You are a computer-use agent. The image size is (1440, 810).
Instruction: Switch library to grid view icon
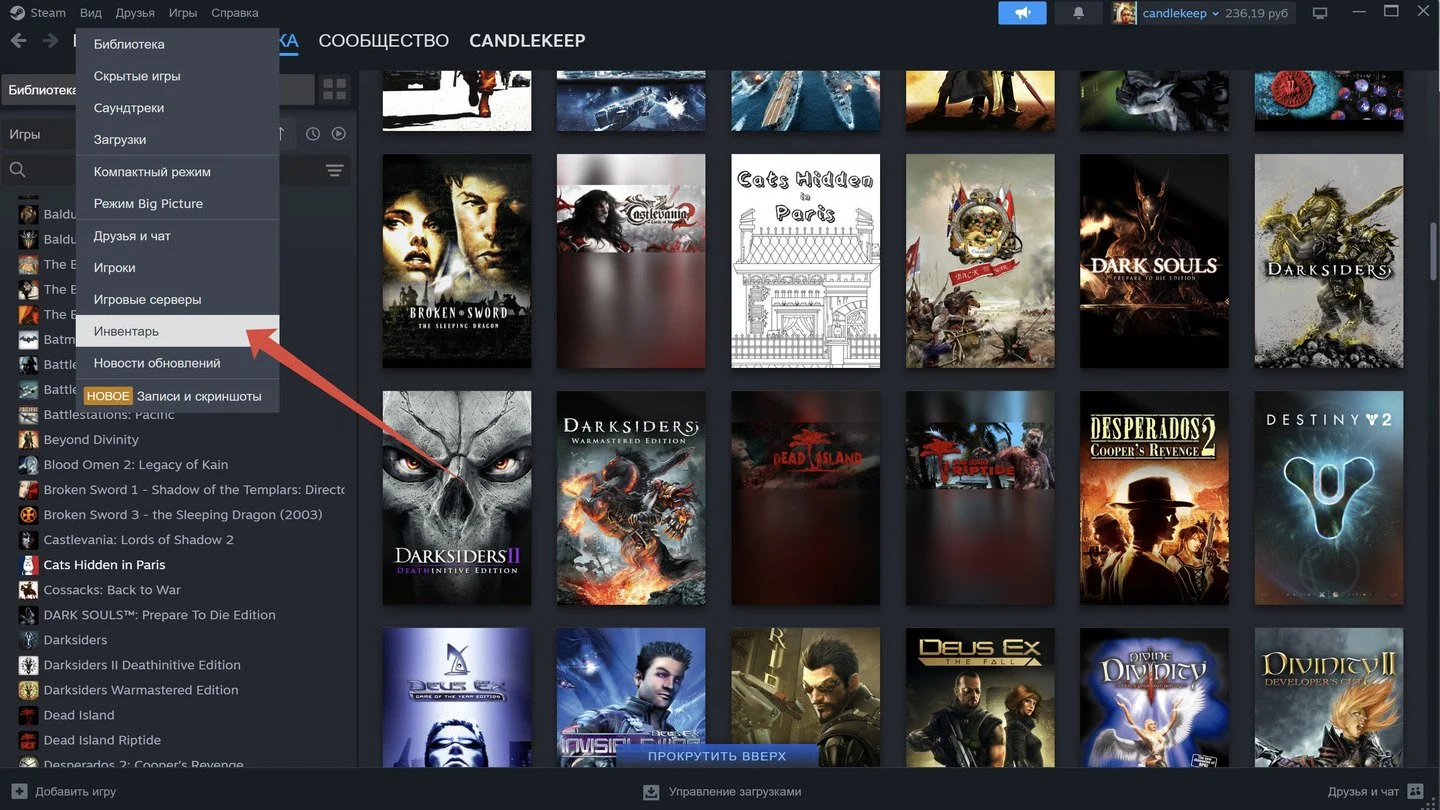pyautogui.click(x=334, y=90)
